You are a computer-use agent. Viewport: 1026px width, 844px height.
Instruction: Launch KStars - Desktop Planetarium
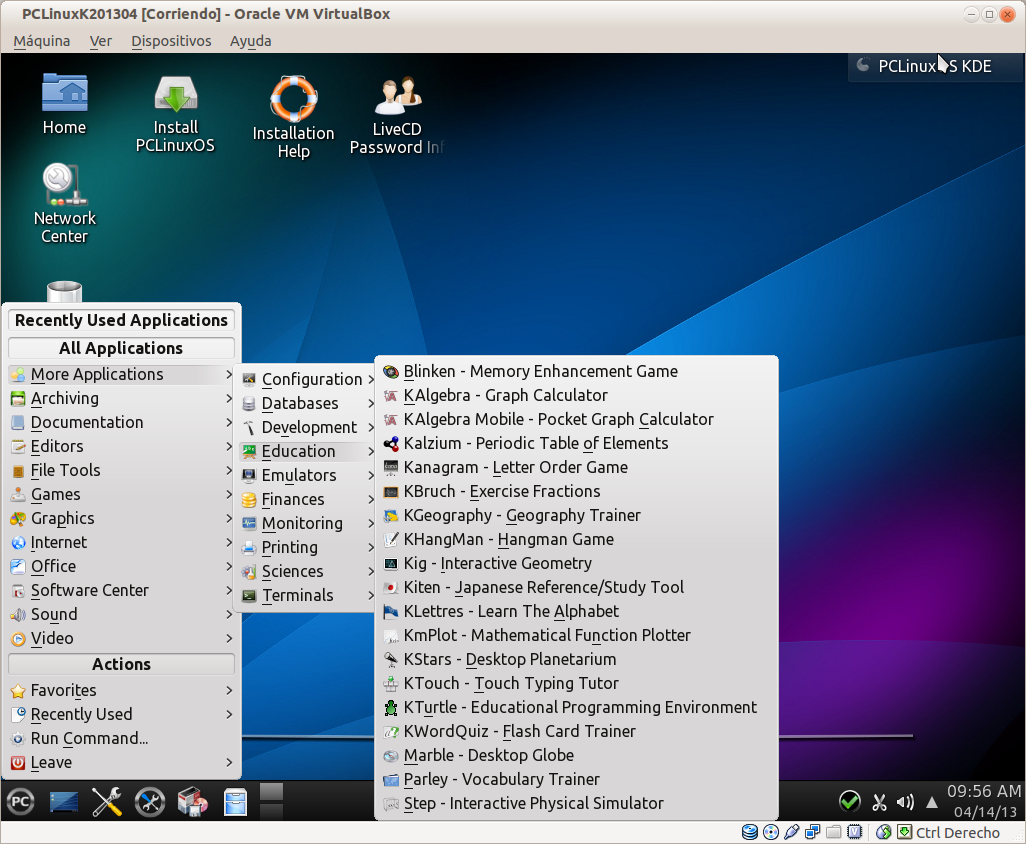[x=509, y=659]
